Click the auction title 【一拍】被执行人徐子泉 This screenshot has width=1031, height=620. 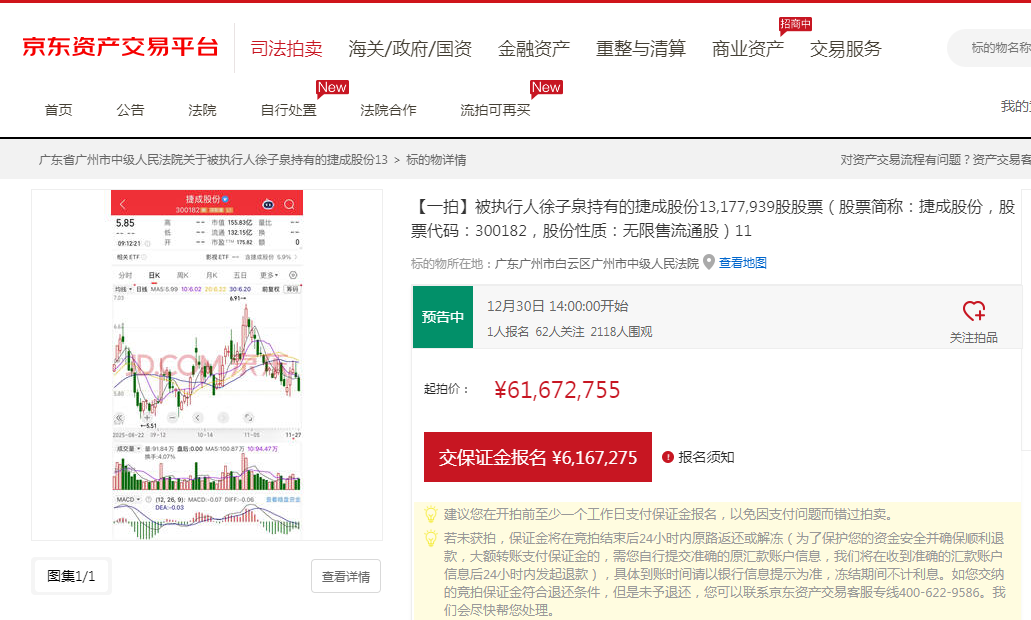coord(713,218)
